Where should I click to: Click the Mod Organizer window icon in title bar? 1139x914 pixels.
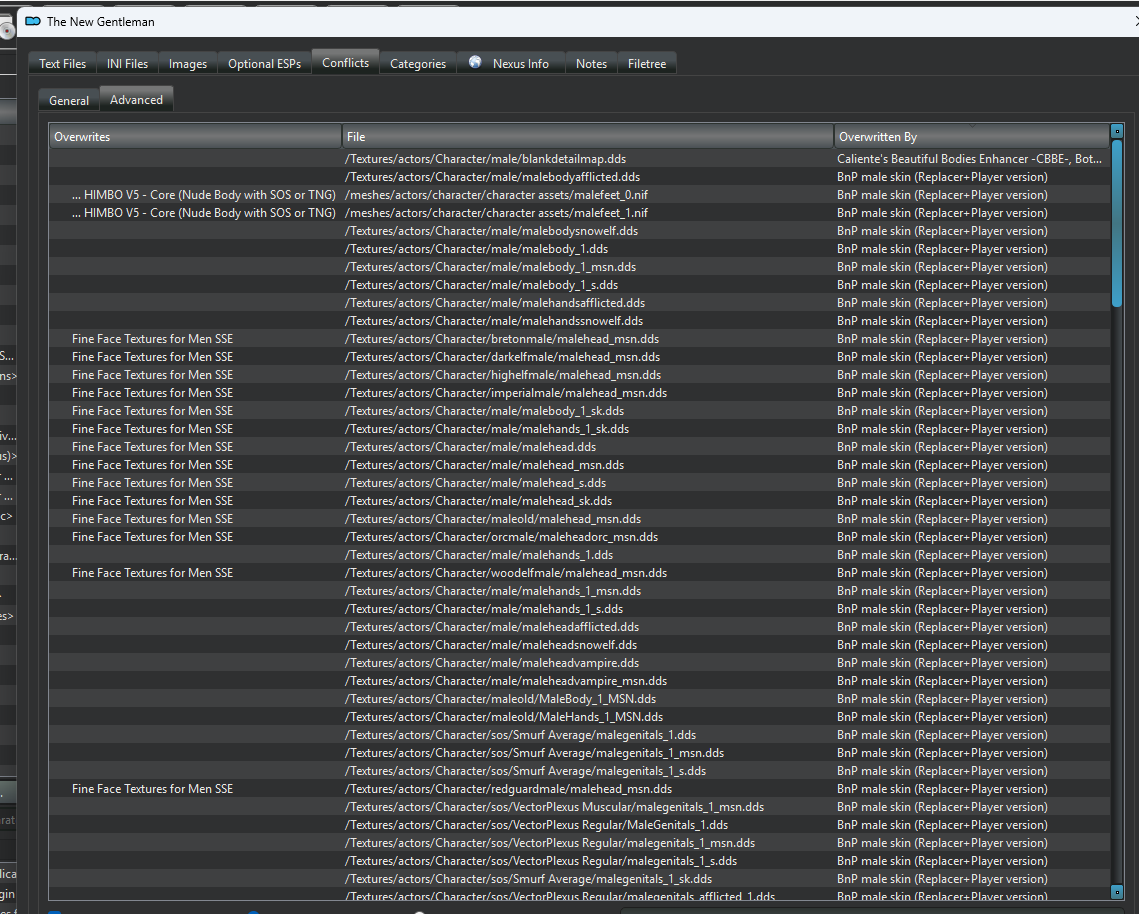coord(33,21)
